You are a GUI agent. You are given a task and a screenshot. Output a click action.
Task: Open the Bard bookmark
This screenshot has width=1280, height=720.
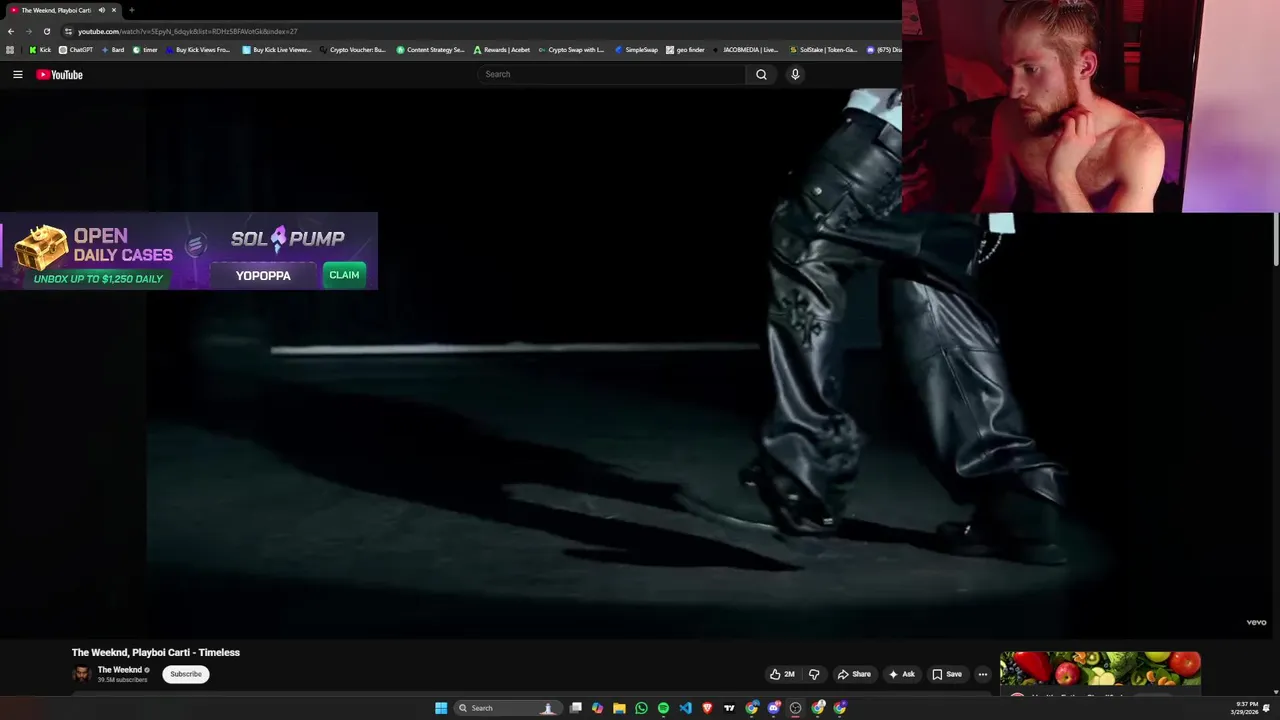click(113, 49)
